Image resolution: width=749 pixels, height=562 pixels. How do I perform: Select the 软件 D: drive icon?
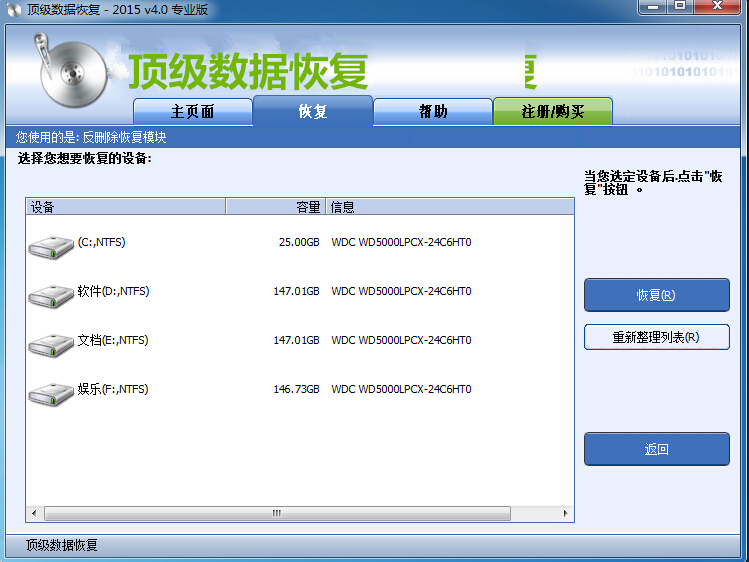tap(51, 297)
